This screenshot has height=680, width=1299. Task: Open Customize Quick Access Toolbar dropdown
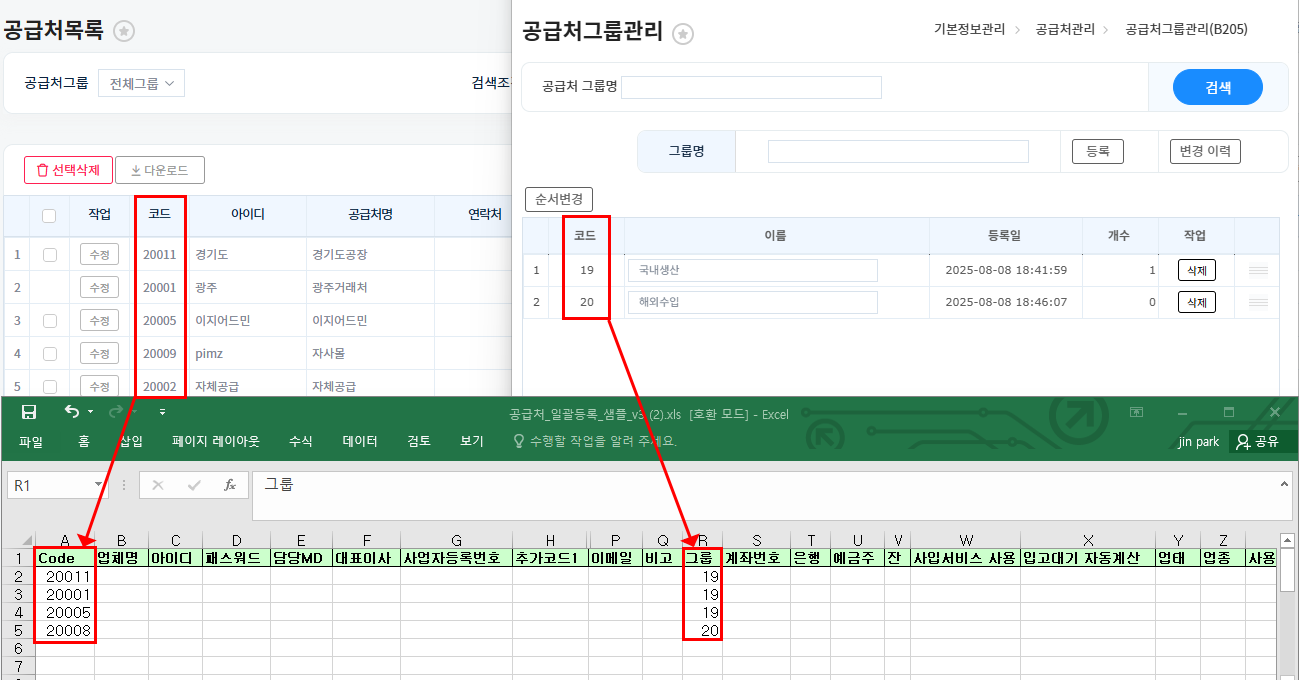tap(163, 412)
